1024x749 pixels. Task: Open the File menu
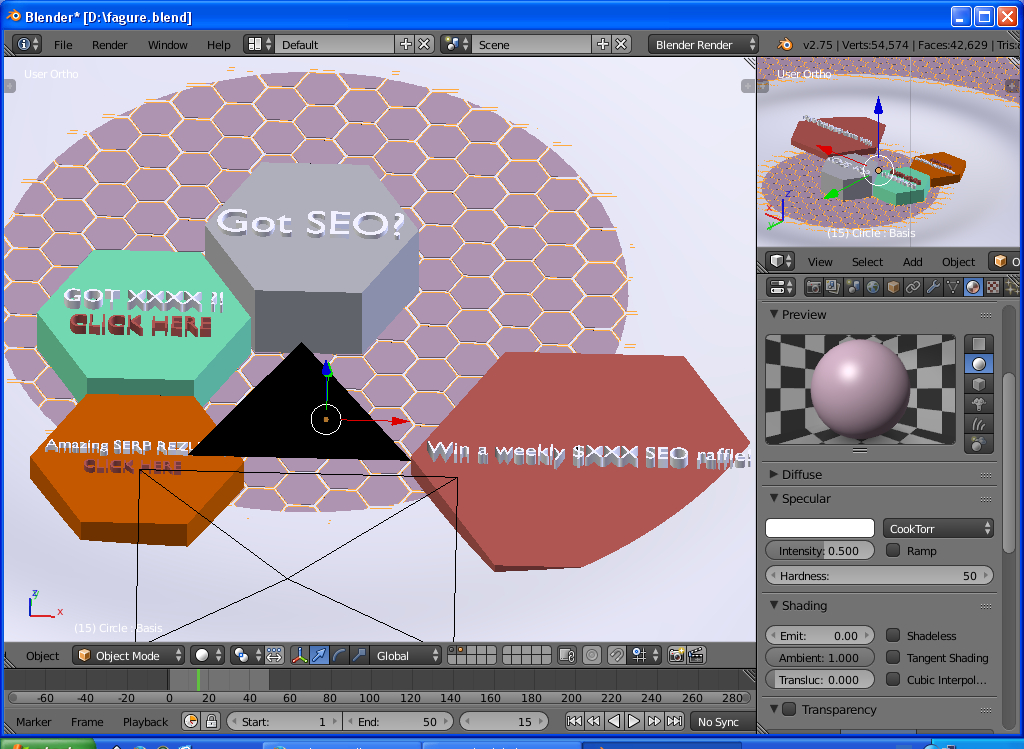(x=63, y=45)
